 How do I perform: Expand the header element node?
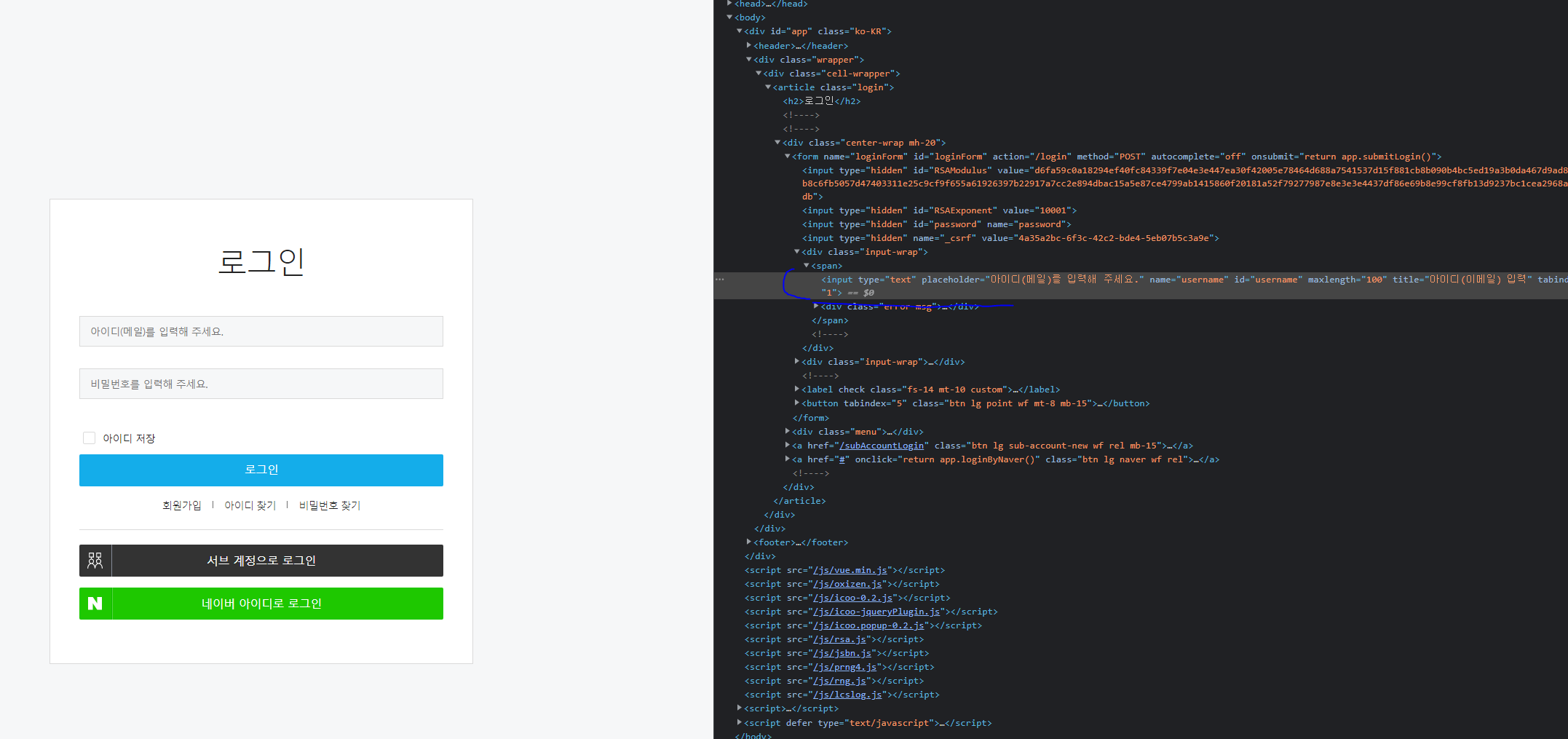pyautogui.click(x=748, y=45)
